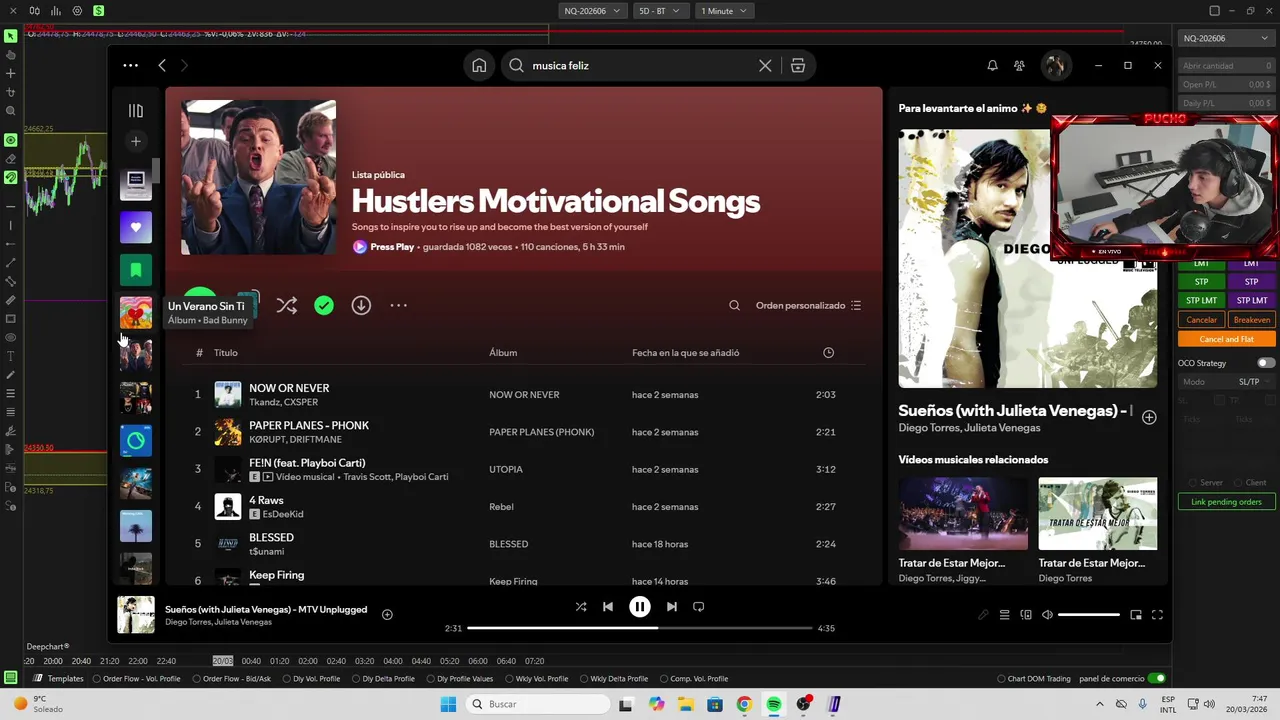
Task: Select Chart DOM Trading option
Action: [1034, 679]
